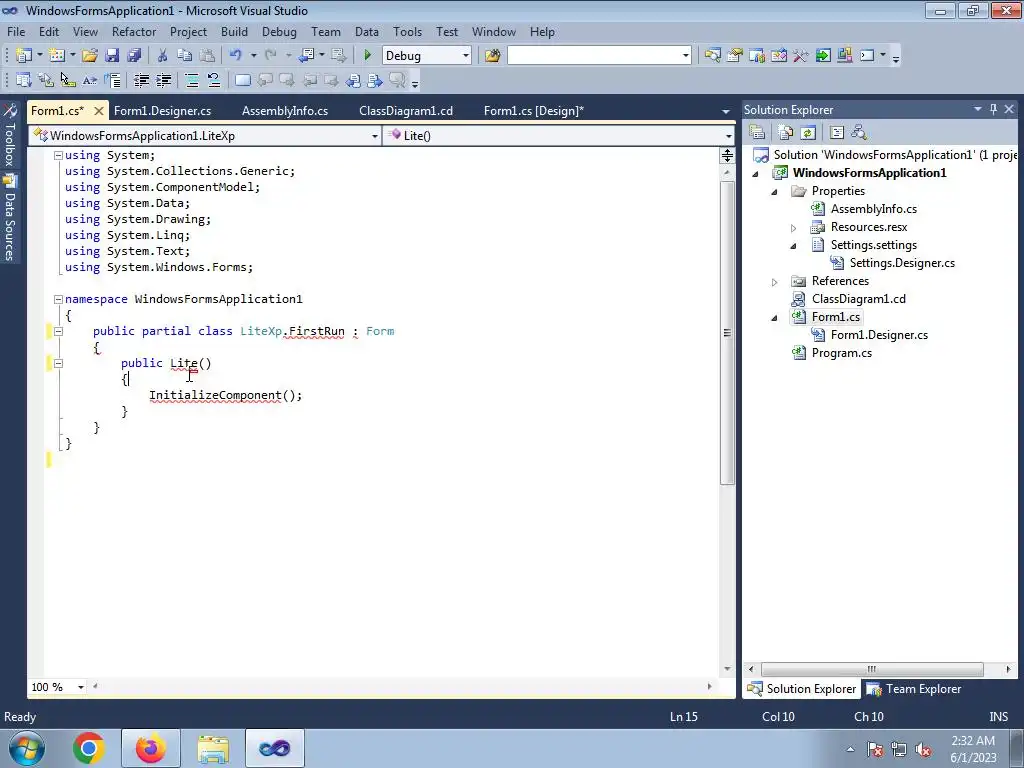The height and width of the screenshot is (768, 1024).
Task: Click the New Project toolbar icon
Action: 24,56
